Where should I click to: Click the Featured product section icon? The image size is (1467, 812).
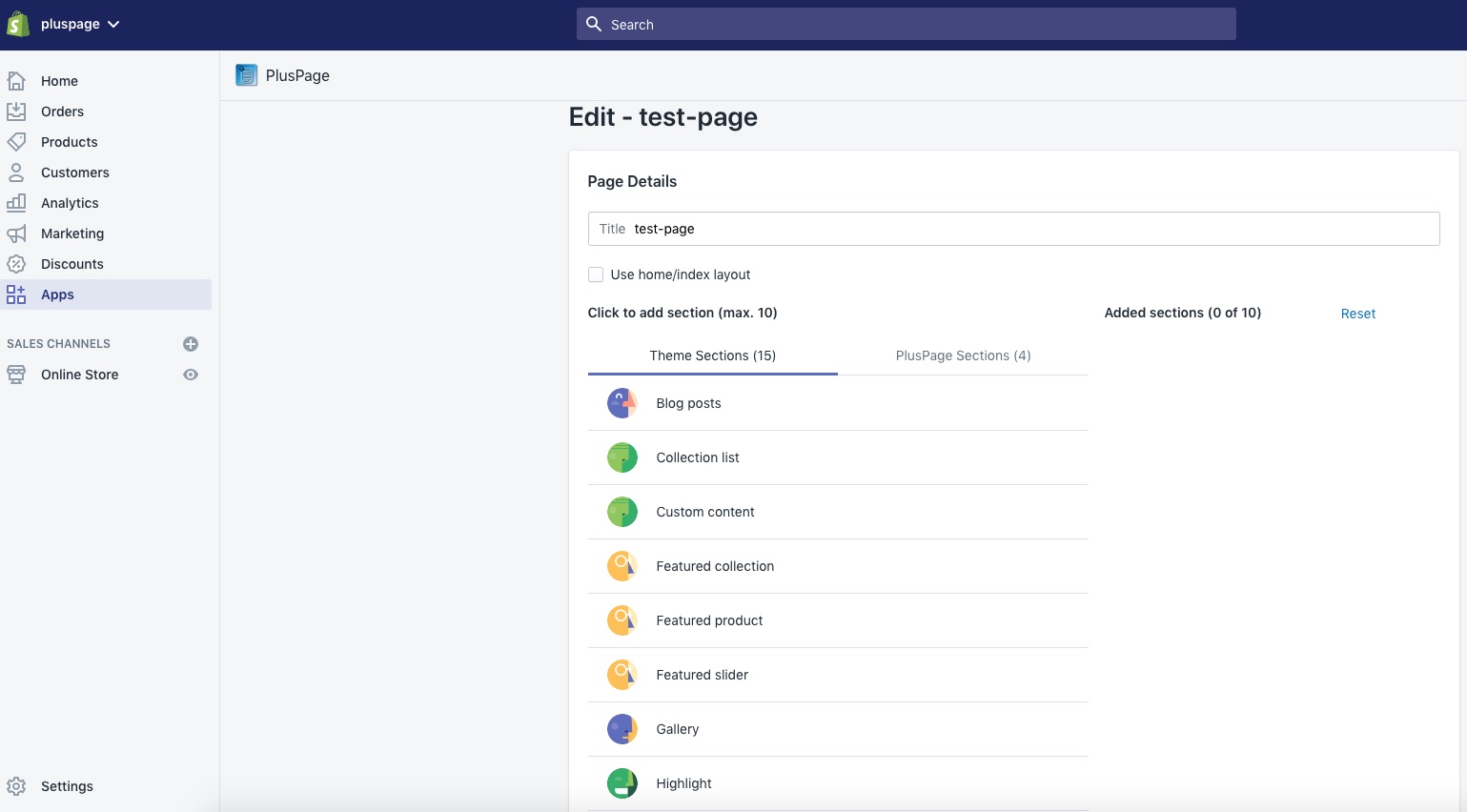(621, 619)
